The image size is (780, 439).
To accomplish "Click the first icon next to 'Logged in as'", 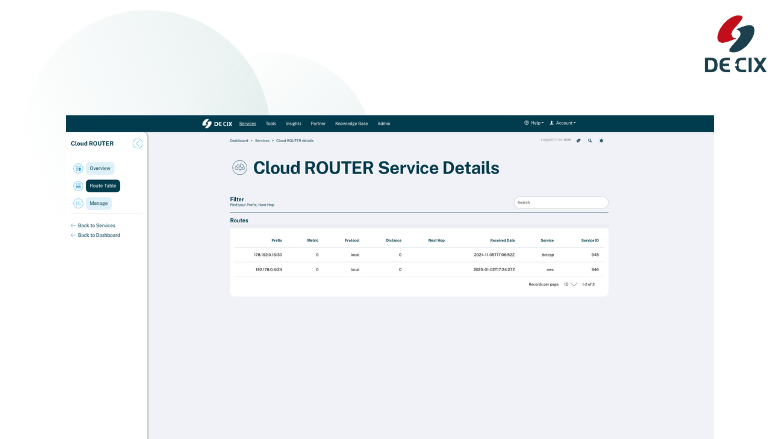I will pos(579,141).
